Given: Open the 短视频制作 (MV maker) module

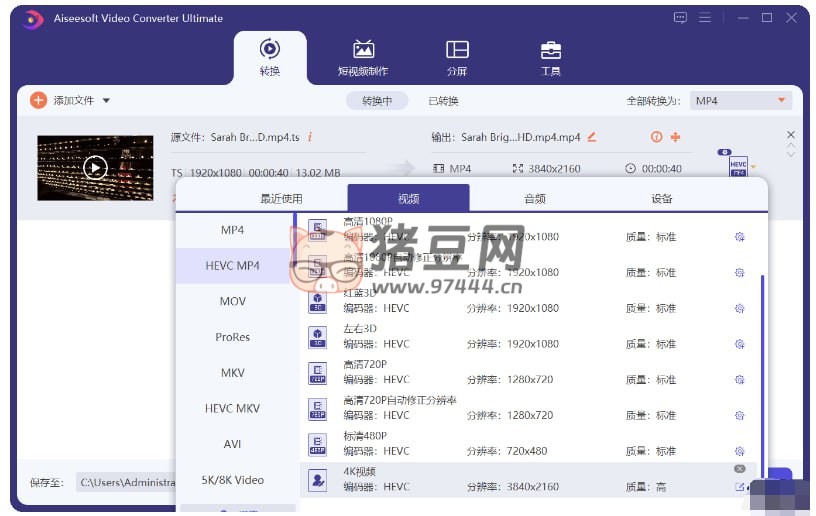Looking at the screenshot, I should pyautogui.click(x=362, y=57).
